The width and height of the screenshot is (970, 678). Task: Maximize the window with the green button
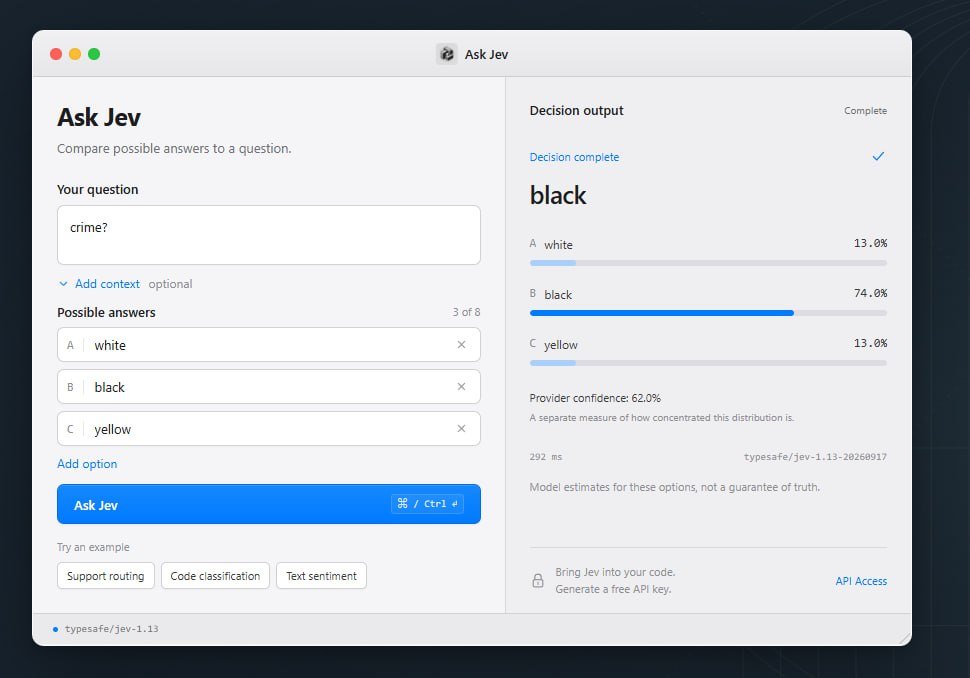[94, 54]
